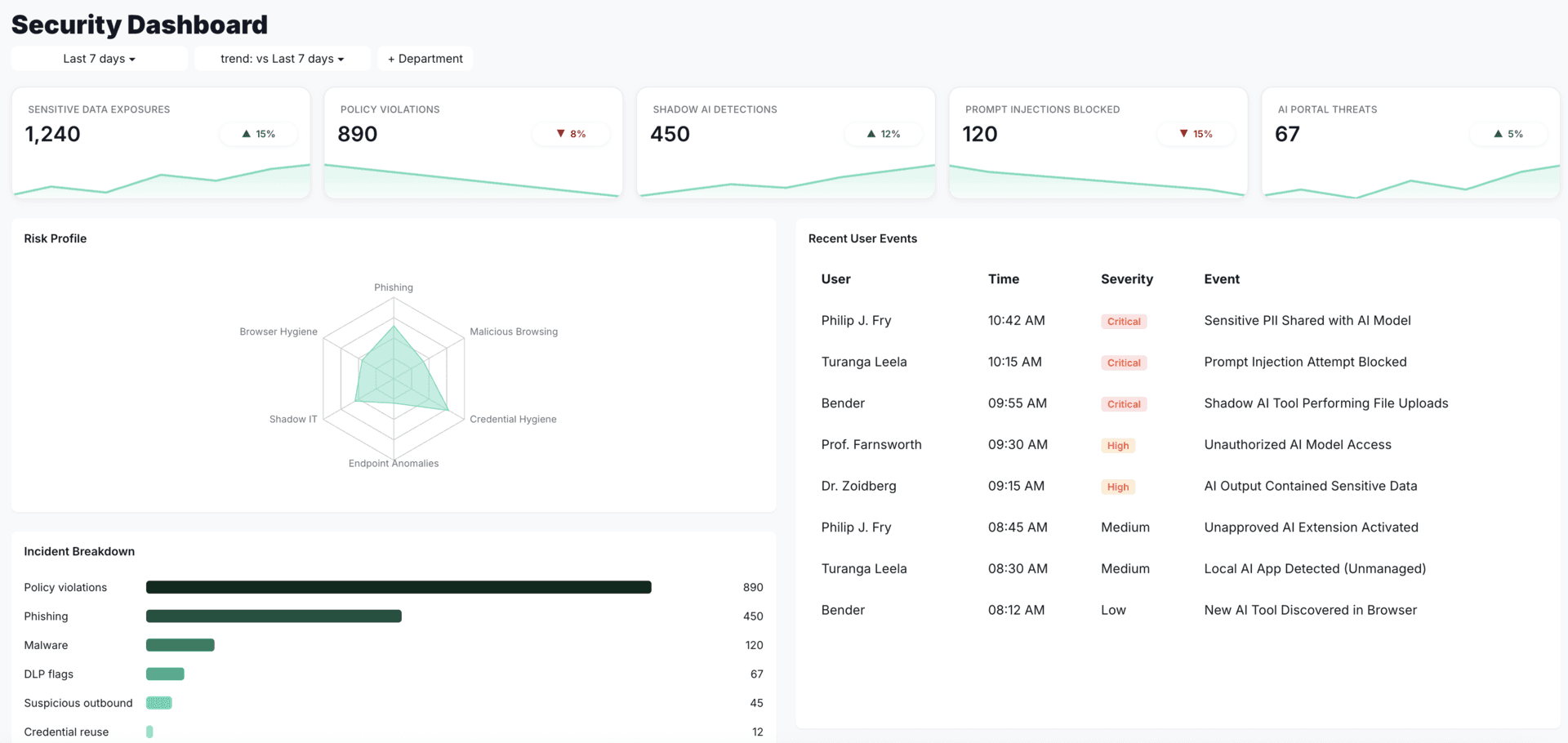Image resolution: width=1568 pixels, height=743 pixels.
Task: Open the trend comparison dropdown
Action: coord(282,58)
